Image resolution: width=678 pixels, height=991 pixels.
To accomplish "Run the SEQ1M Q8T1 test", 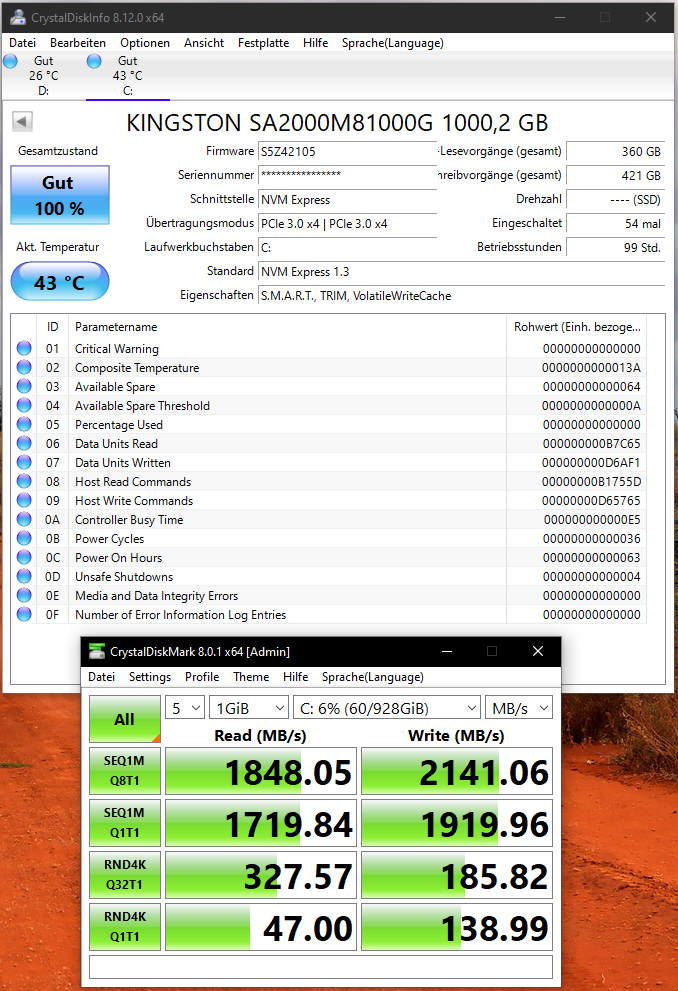I will click(x=124, y=770).
